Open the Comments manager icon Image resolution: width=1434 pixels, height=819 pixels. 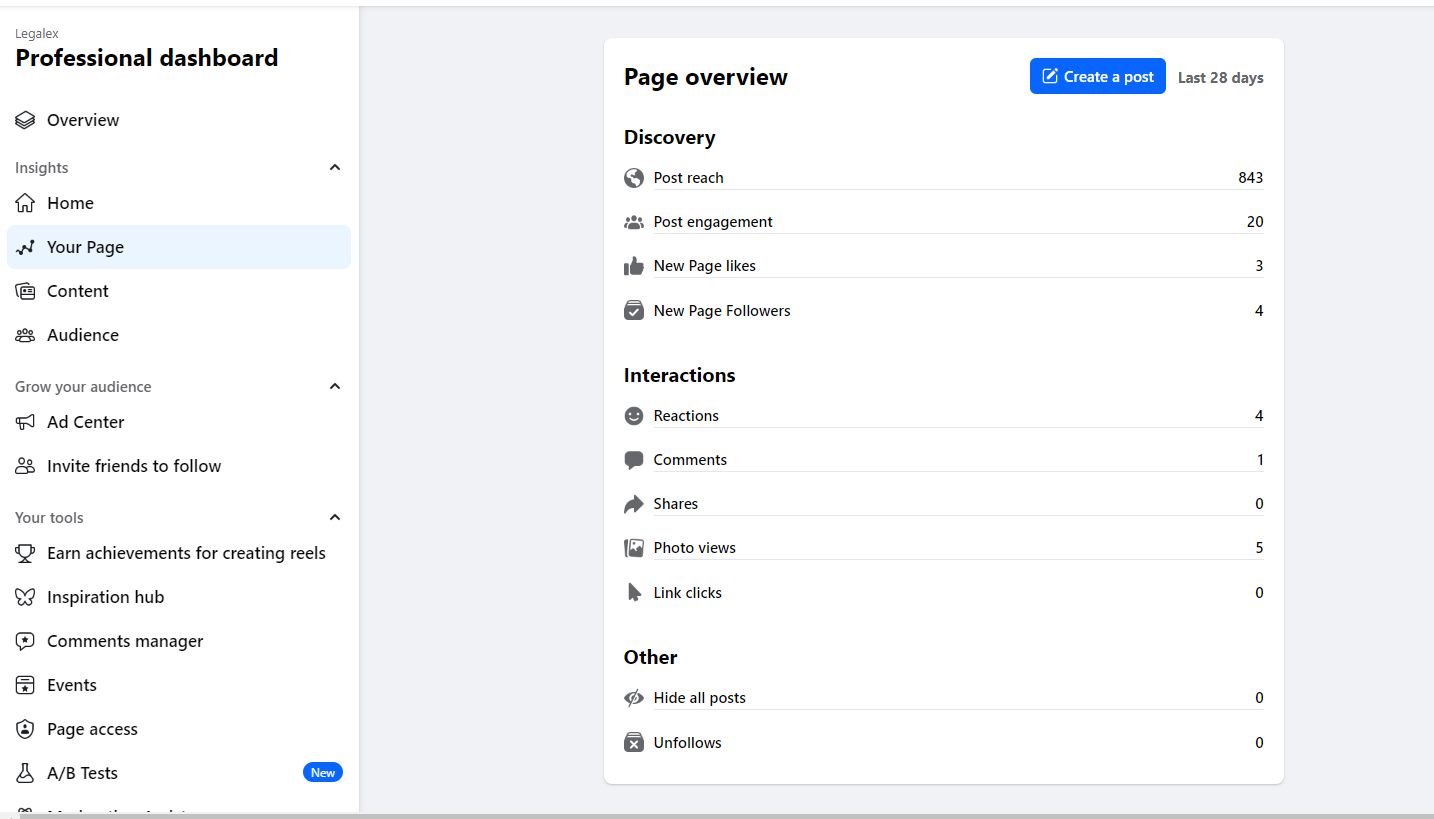pos(25,641)
